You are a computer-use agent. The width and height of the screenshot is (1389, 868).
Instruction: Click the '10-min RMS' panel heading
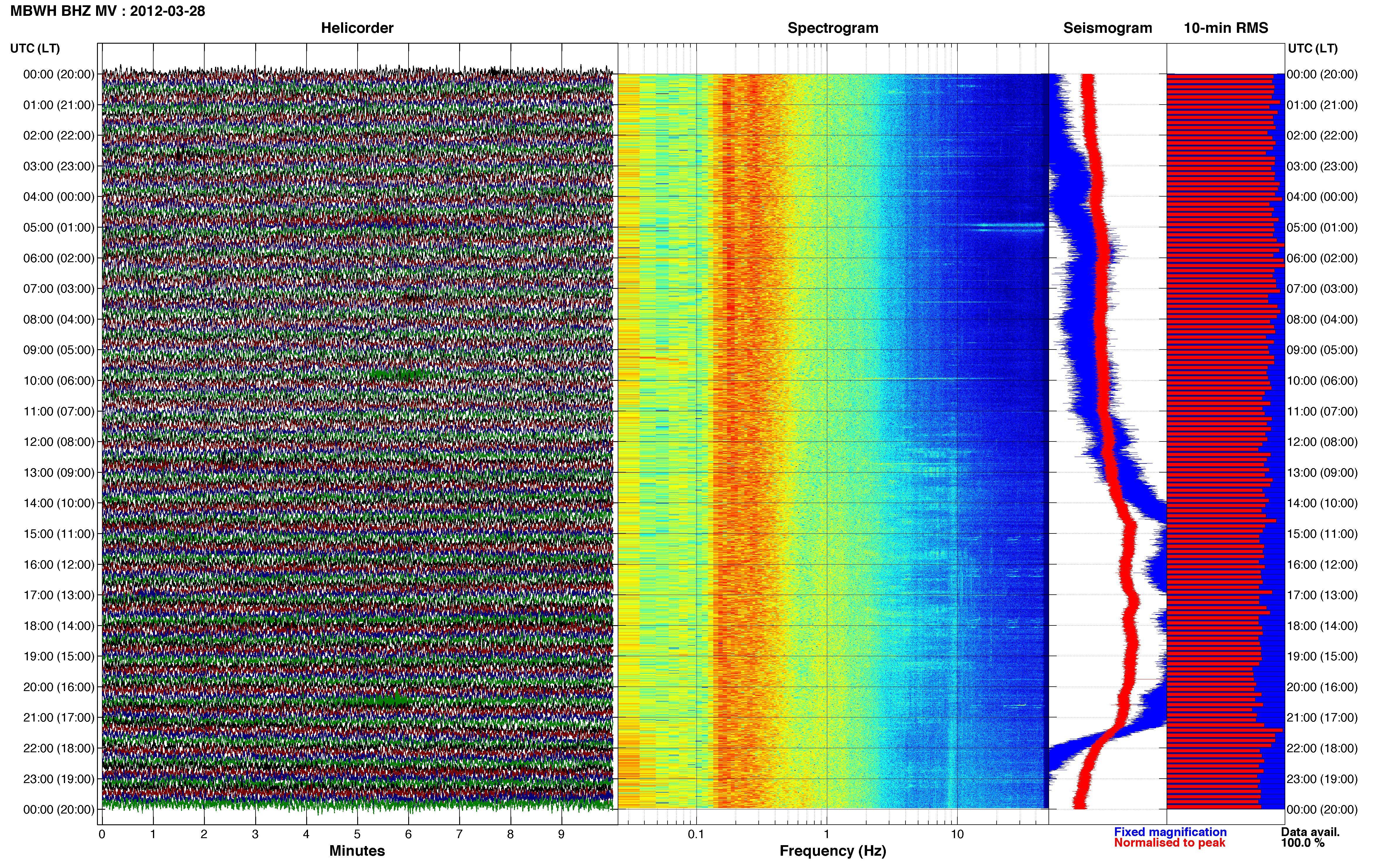coord(1225,28)
